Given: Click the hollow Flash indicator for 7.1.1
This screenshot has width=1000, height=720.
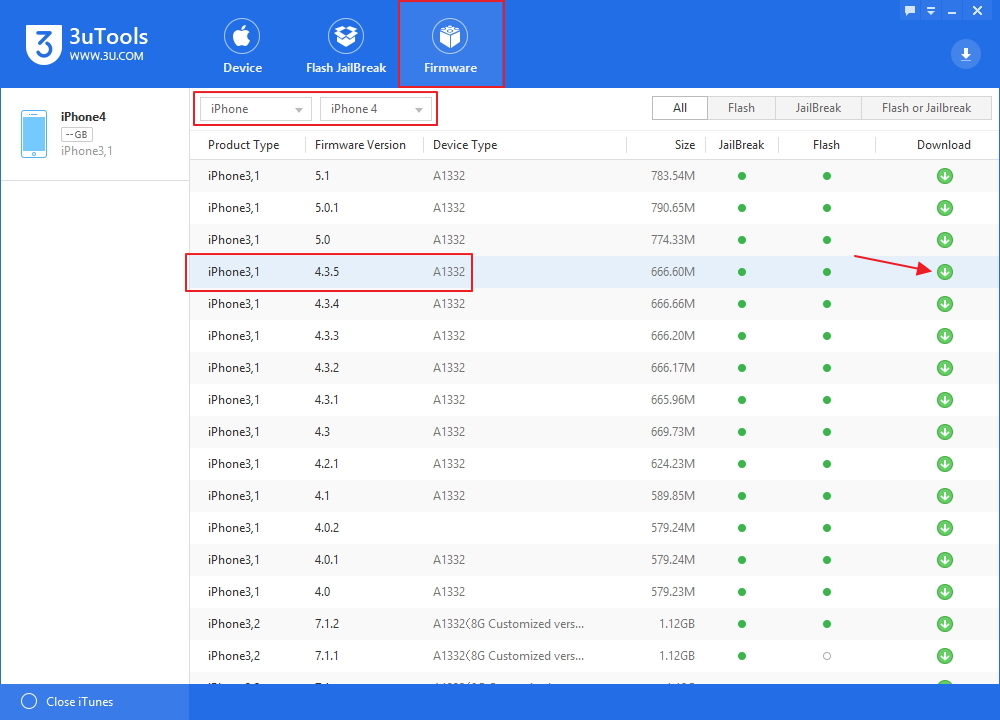Looking at the screenshot, I should (827, 656).
